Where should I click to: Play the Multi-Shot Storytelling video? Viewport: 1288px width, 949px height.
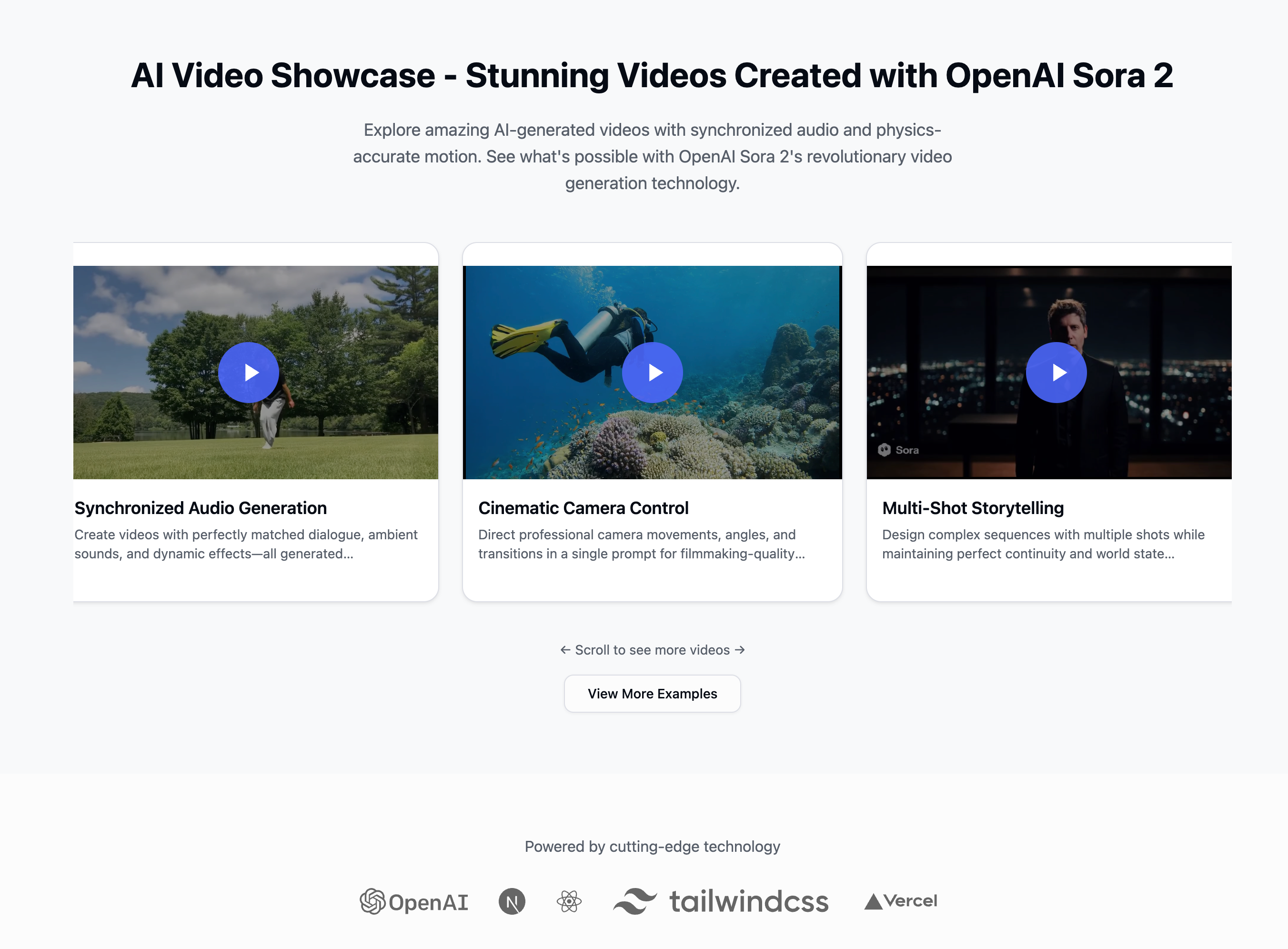click(x=1056, y=372)
